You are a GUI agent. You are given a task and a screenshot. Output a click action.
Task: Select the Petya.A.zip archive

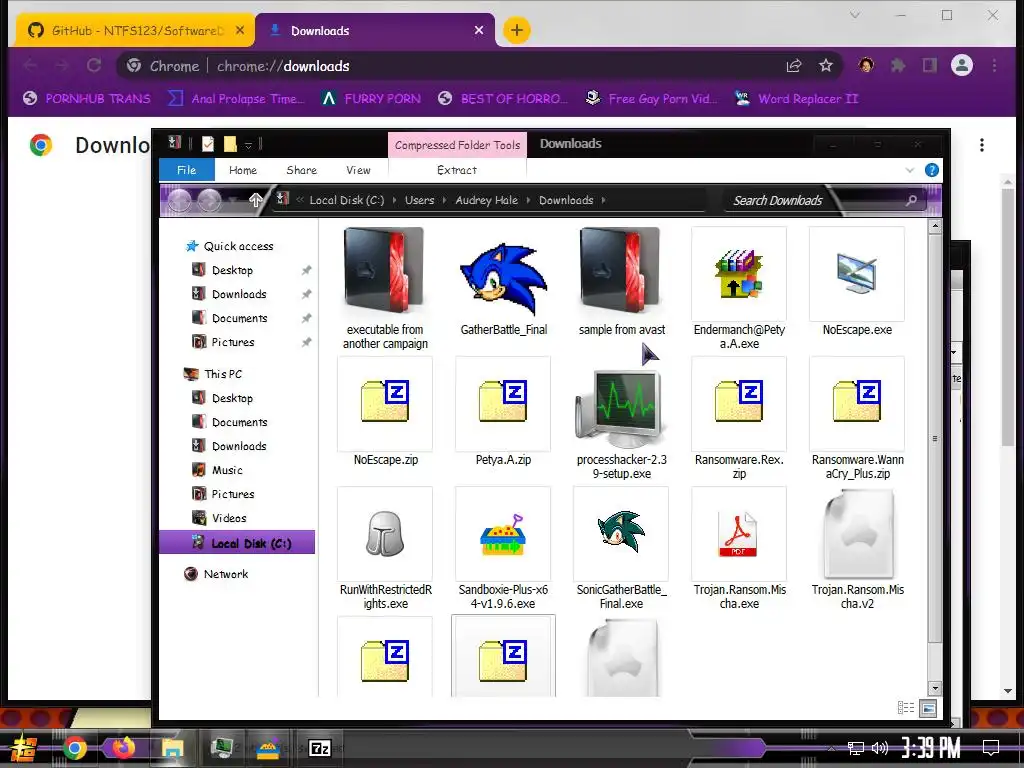[503, 411]
